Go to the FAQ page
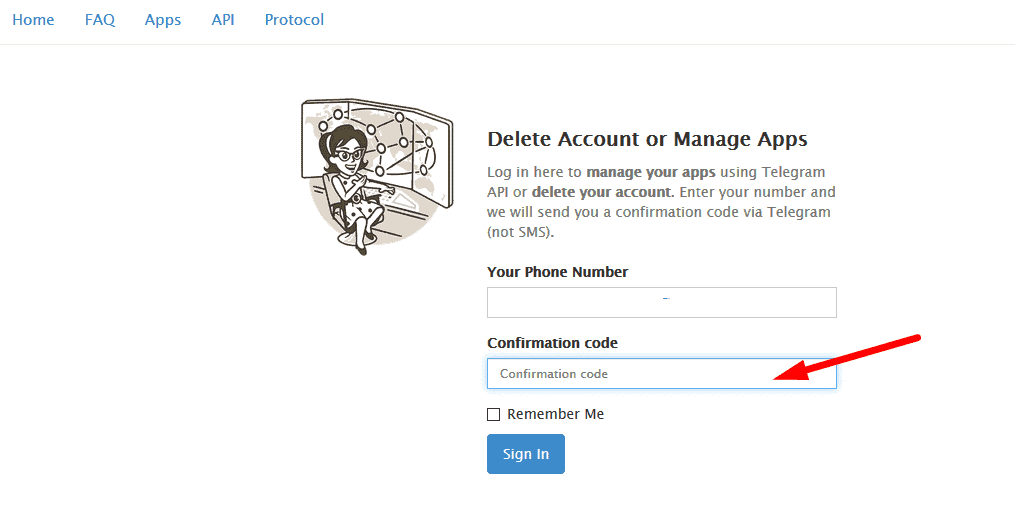This screenshot has height=512, width=1015. [x=100, y=20]
